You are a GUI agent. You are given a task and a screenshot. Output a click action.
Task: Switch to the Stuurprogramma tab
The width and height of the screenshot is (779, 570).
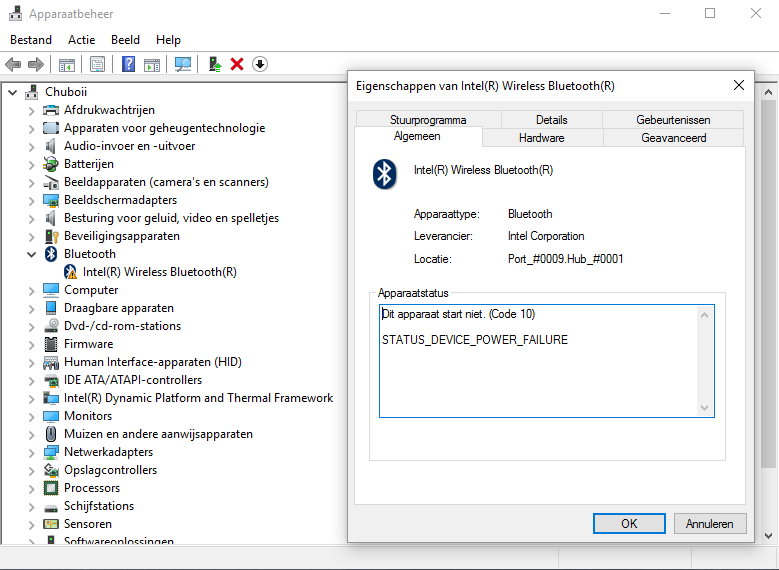point(428,120)
